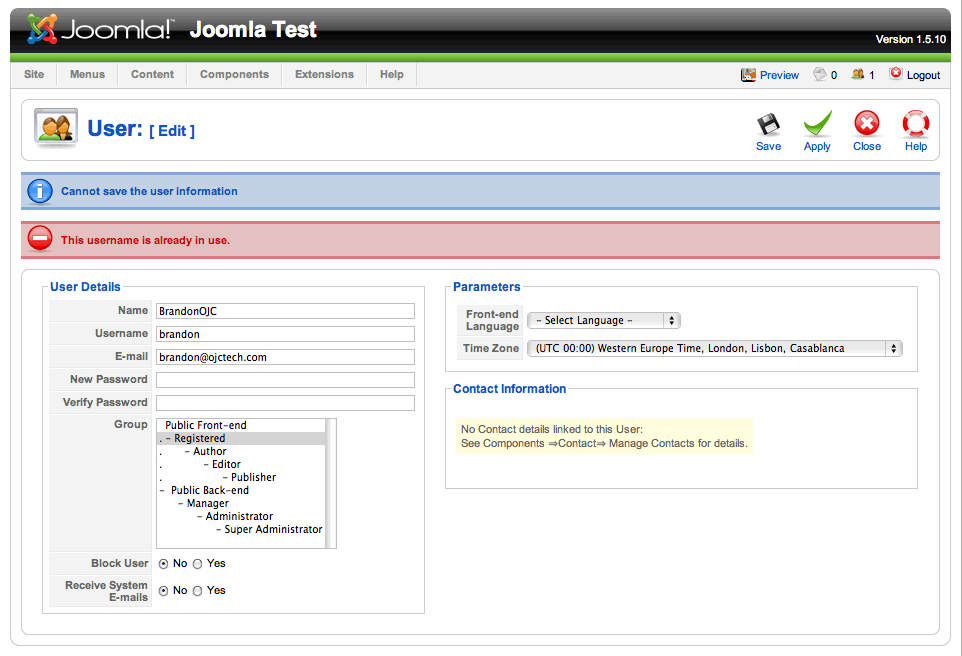Screen dimensions: 962x656
Task: Set Receive System E-mails to Yes
Action: point(198,591)
